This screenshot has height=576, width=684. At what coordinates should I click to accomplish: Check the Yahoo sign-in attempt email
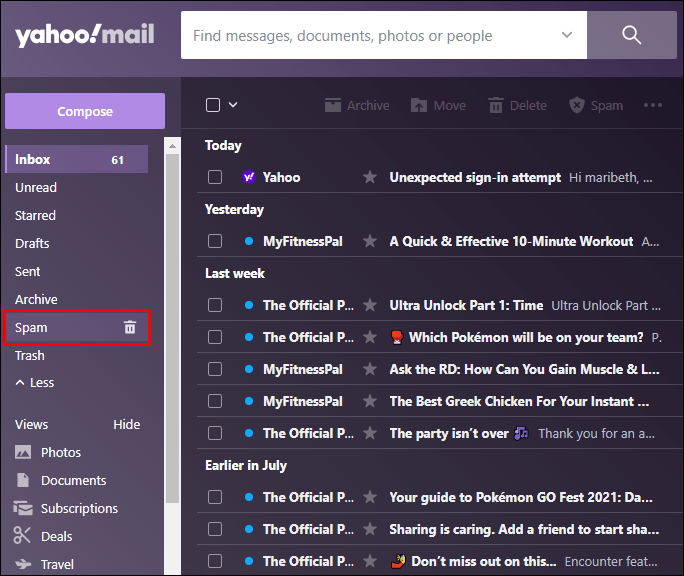pos(215,177)
